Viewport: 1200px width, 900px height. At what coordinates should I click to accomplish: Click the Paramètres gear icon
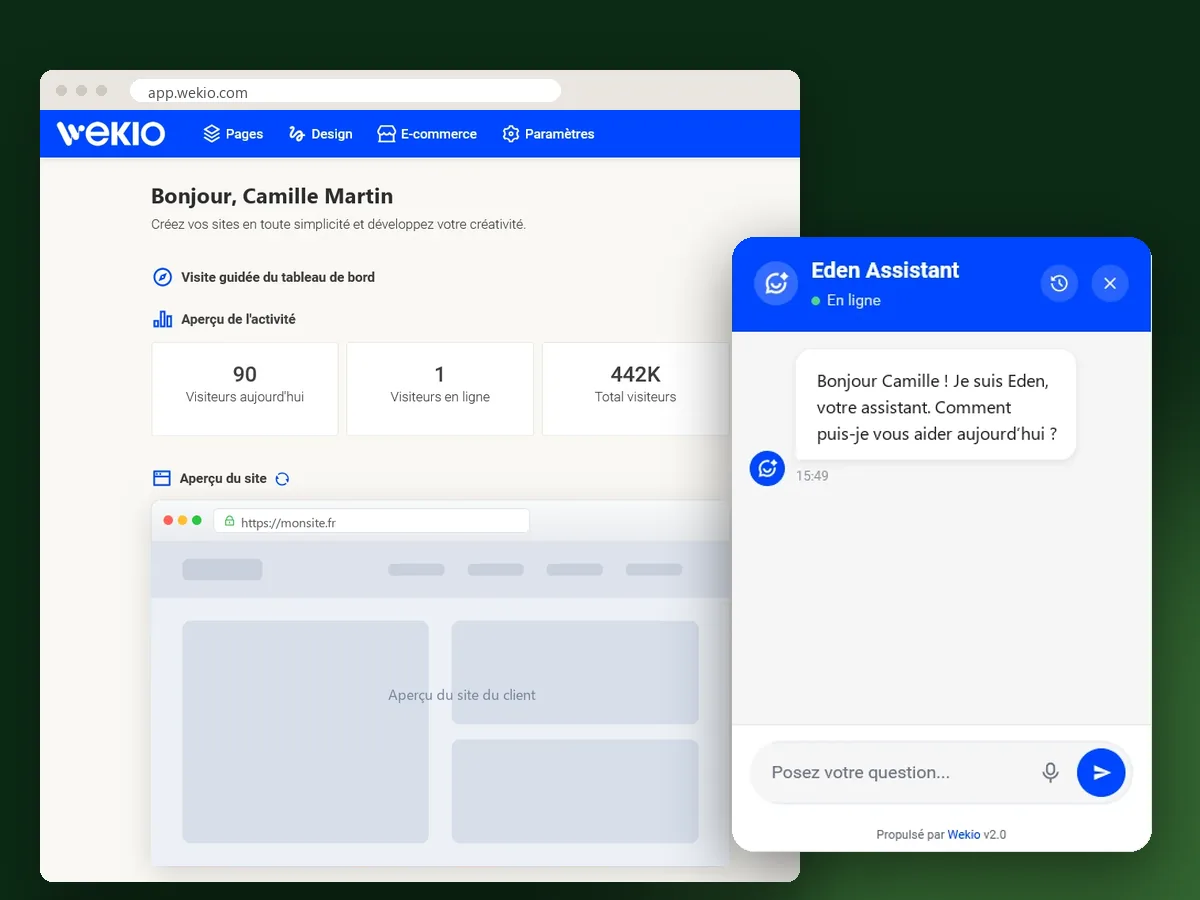point(511,134)
